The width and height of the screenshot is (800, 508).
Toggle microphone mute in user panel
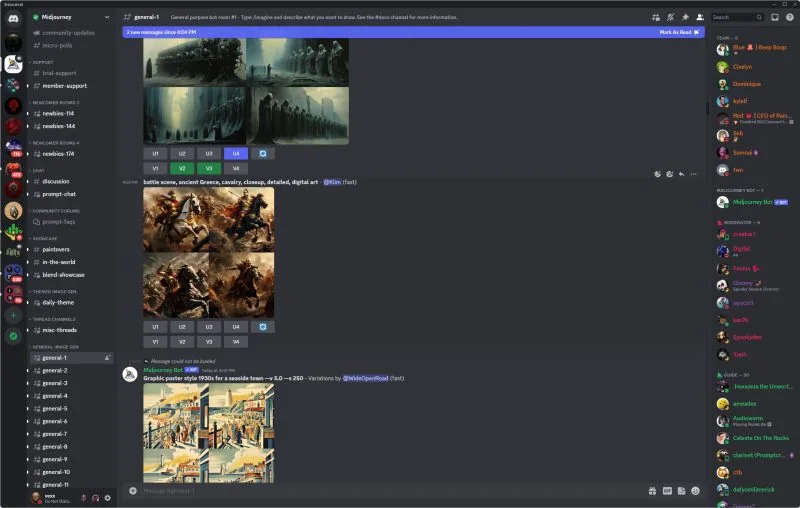click(x=84, y=498)
